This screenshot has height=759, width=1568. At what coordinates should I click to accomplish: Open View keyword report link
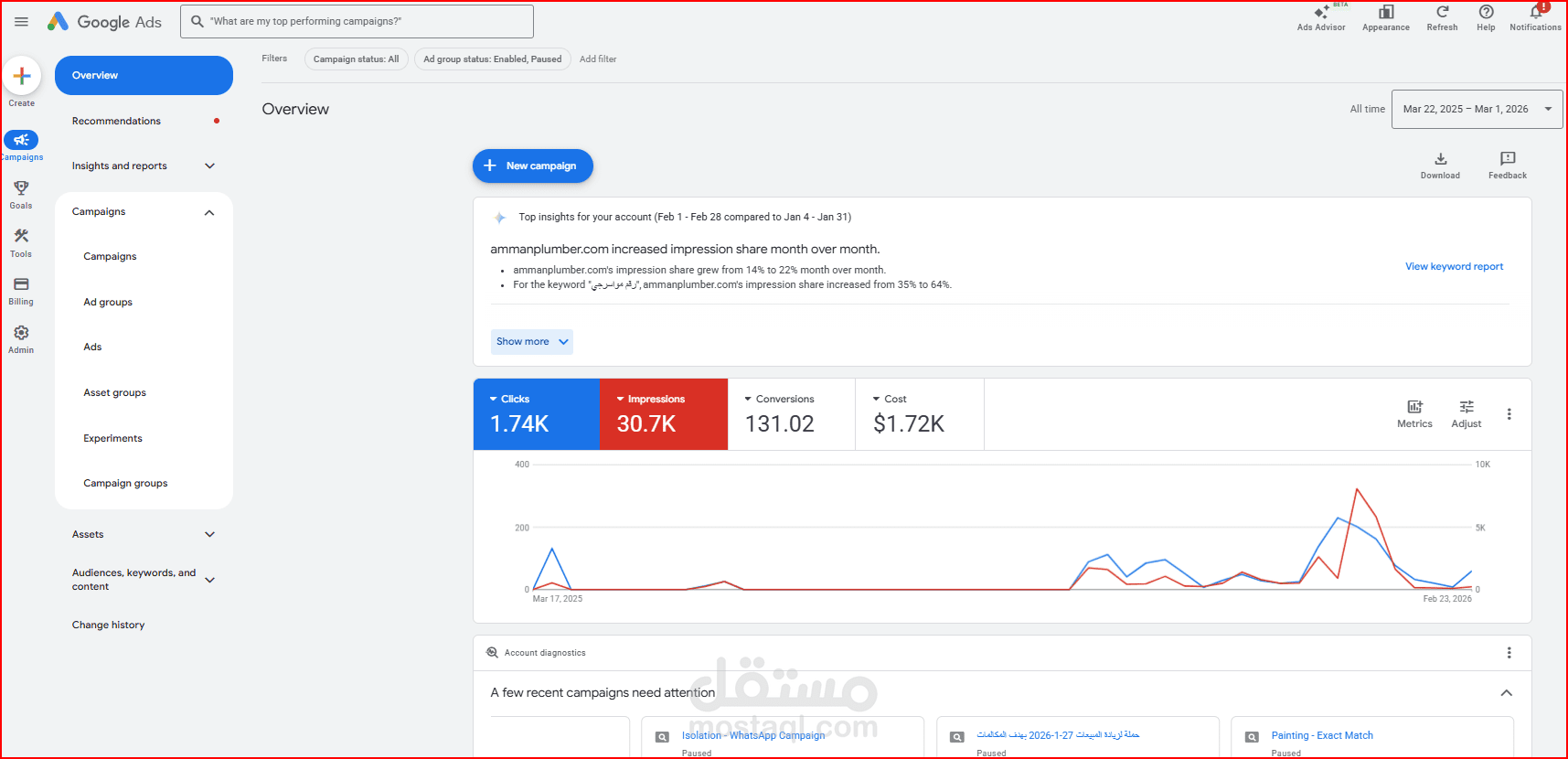(x=1454, y=267)
